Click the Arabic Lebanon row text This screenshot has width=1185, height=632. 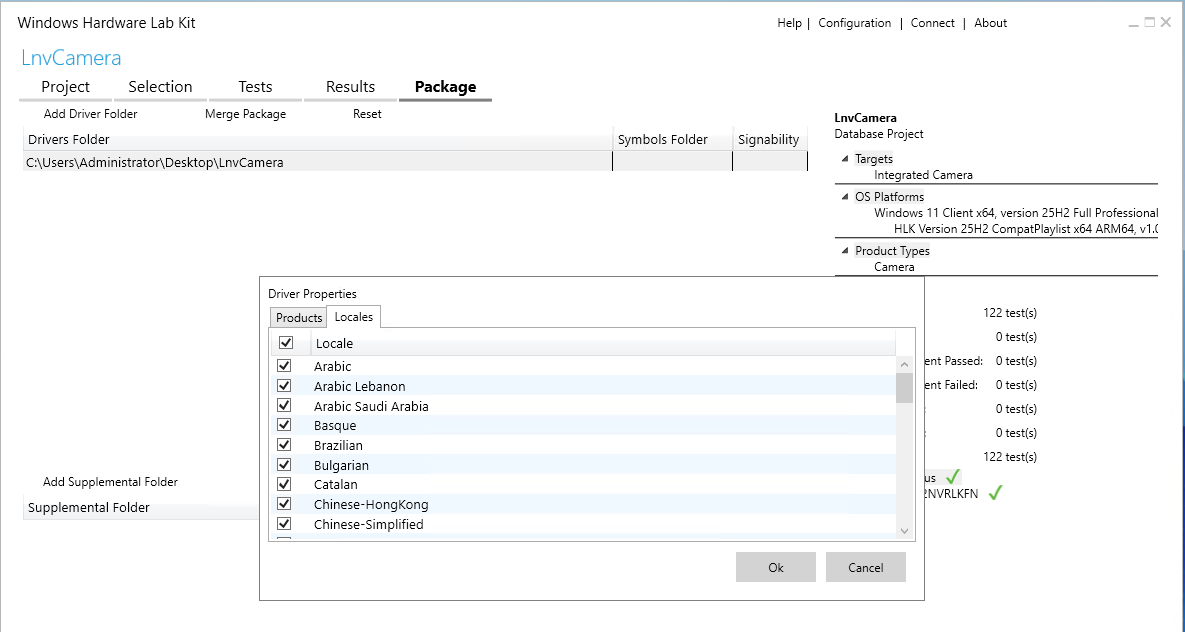(x=360, y=386)
